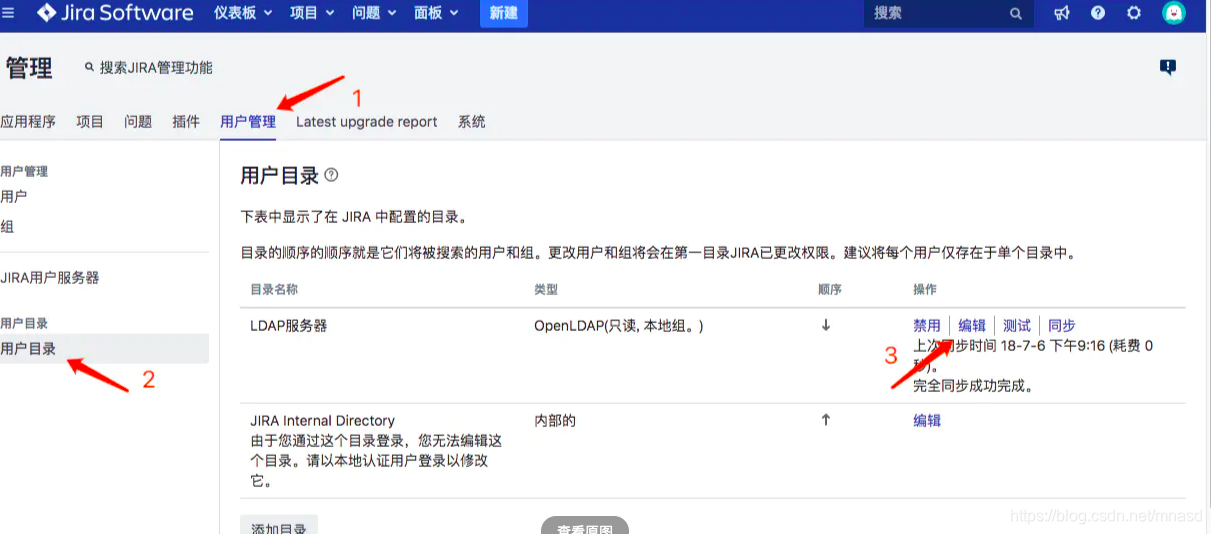
Task: Select the 用户管理 admin tab
Action: [248, 122]
